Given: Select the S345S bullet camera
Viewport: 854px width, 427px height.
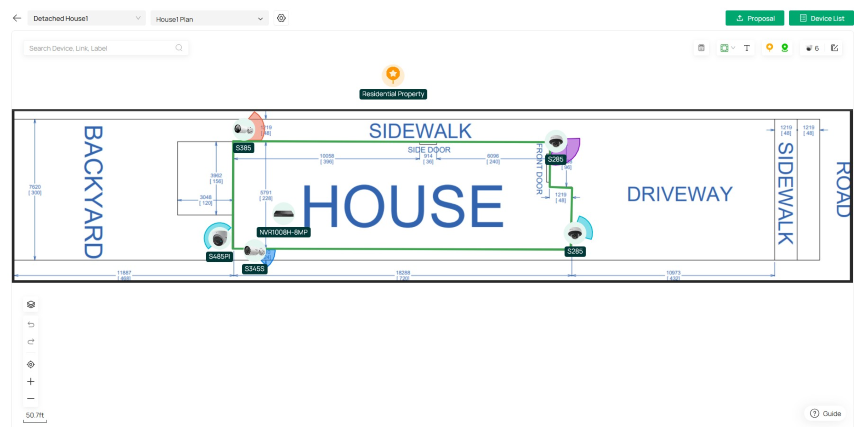Looking at the screenshot, I should point(254,251).
